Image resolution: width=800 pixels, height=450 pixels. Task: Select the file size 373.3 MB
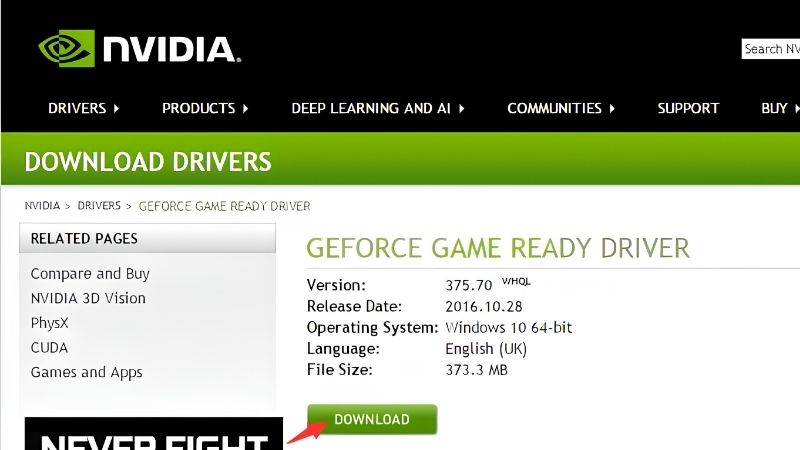[x=477, y=370]
